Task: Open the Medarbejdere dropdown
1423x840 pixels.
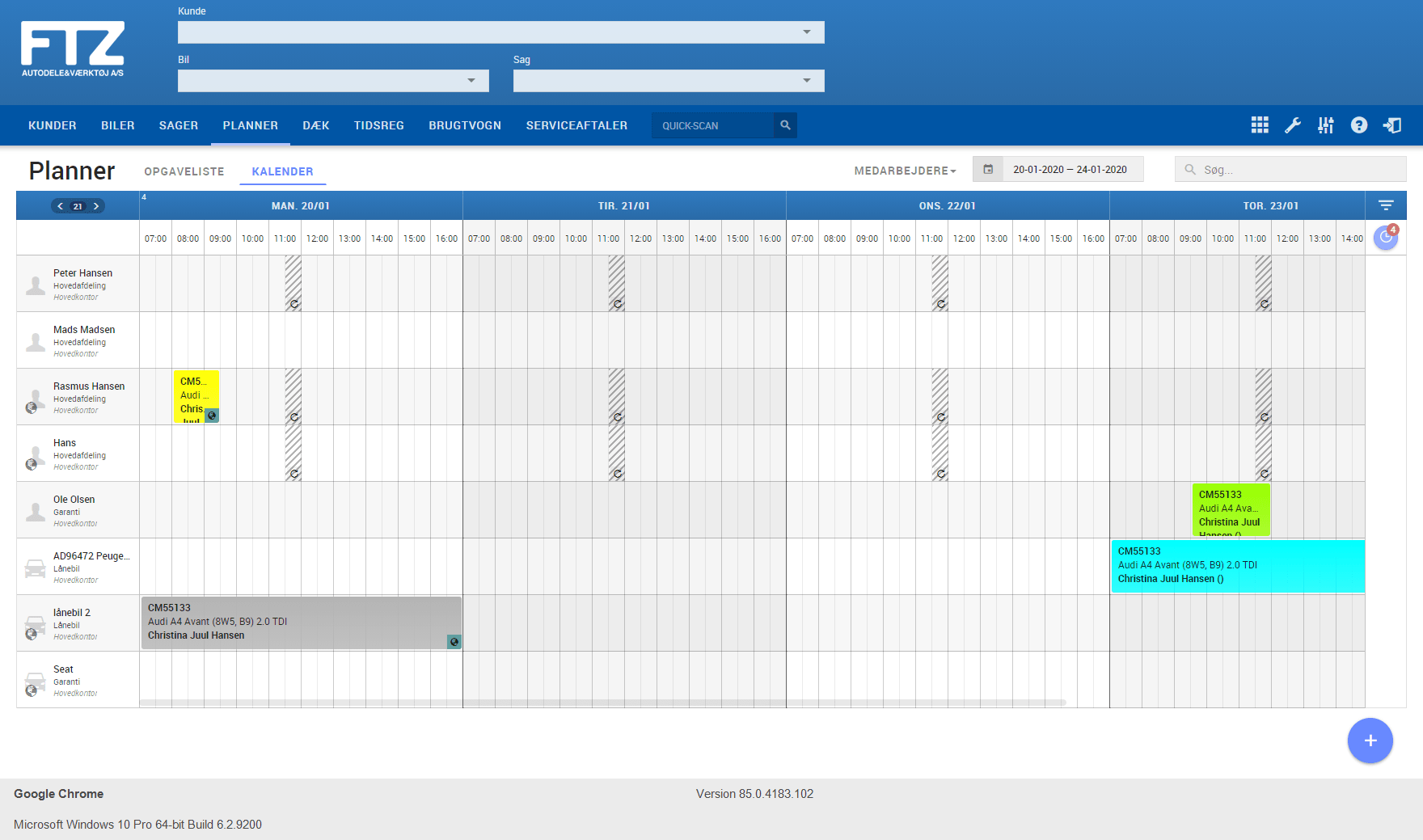Action: 905,171
